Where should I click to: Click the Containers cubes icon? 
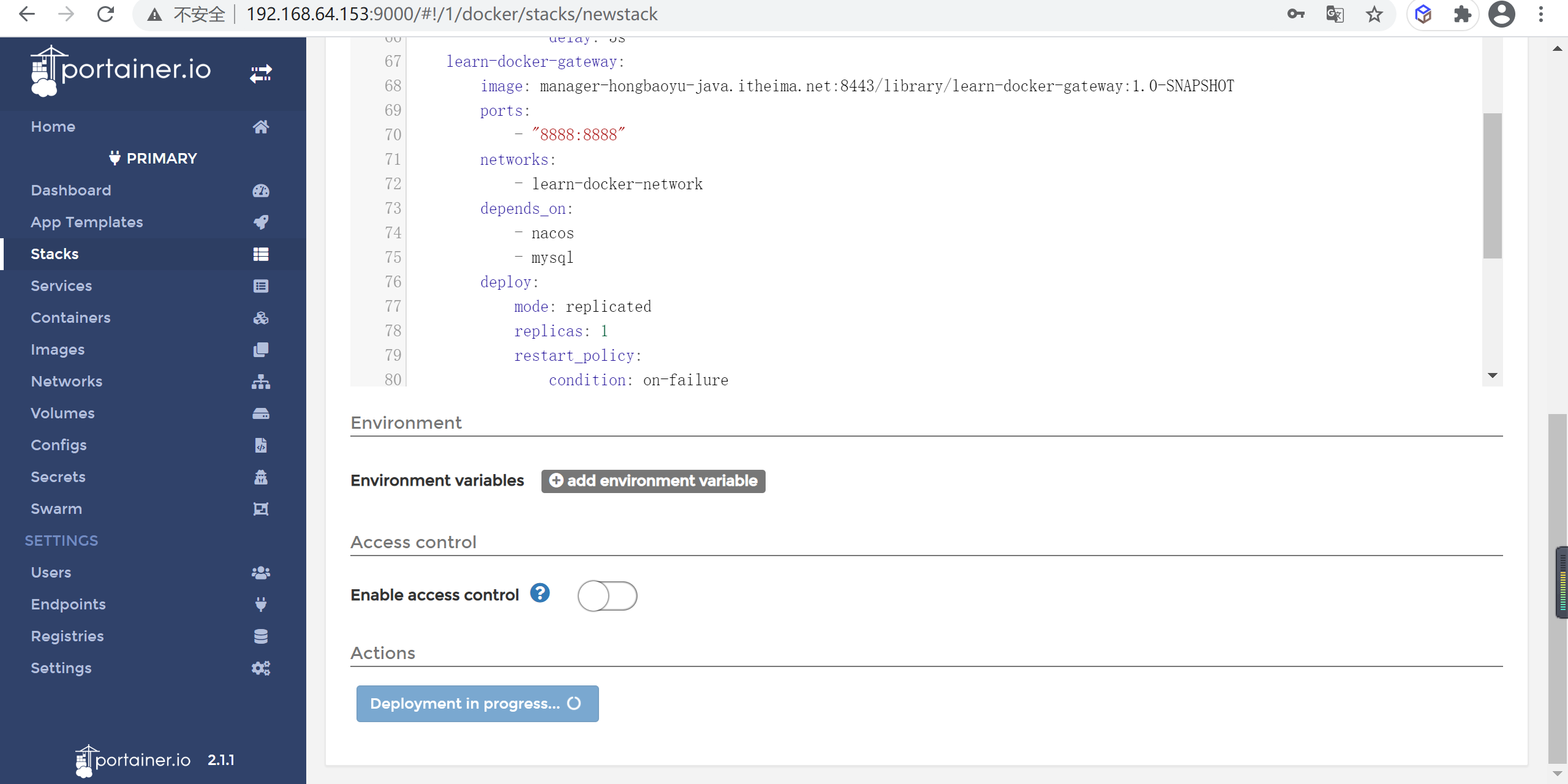point(260,318)
